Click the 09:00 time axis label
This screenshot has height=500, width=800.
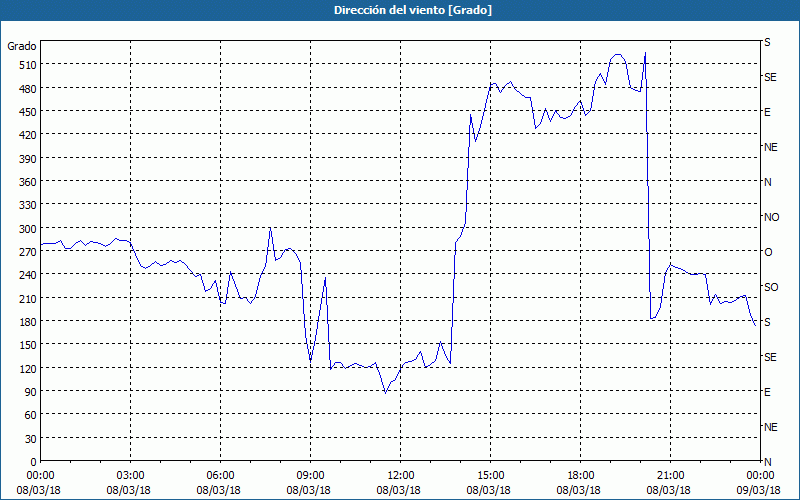pos(310,476)
